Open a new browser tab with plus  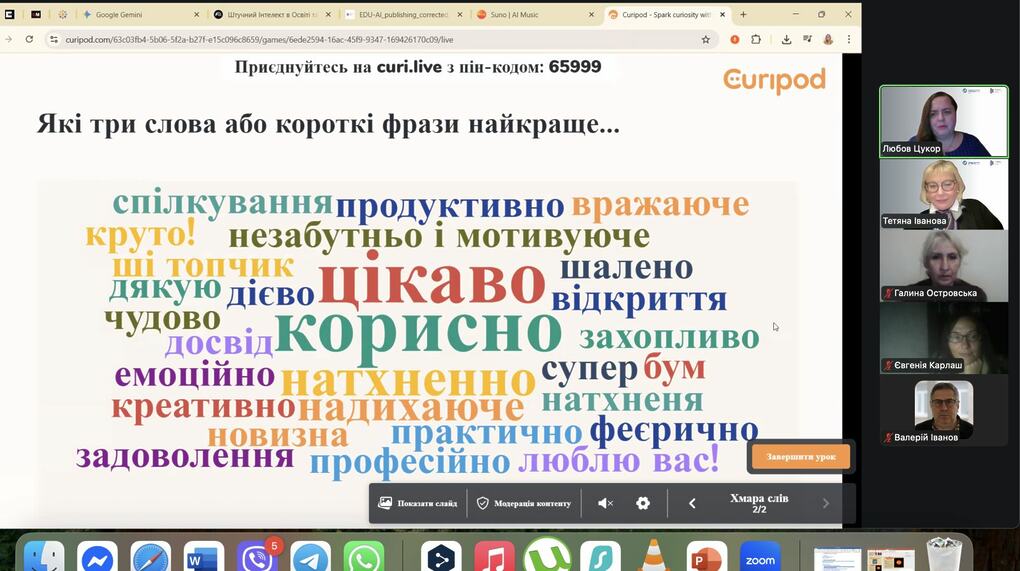(x=743, y=15)
